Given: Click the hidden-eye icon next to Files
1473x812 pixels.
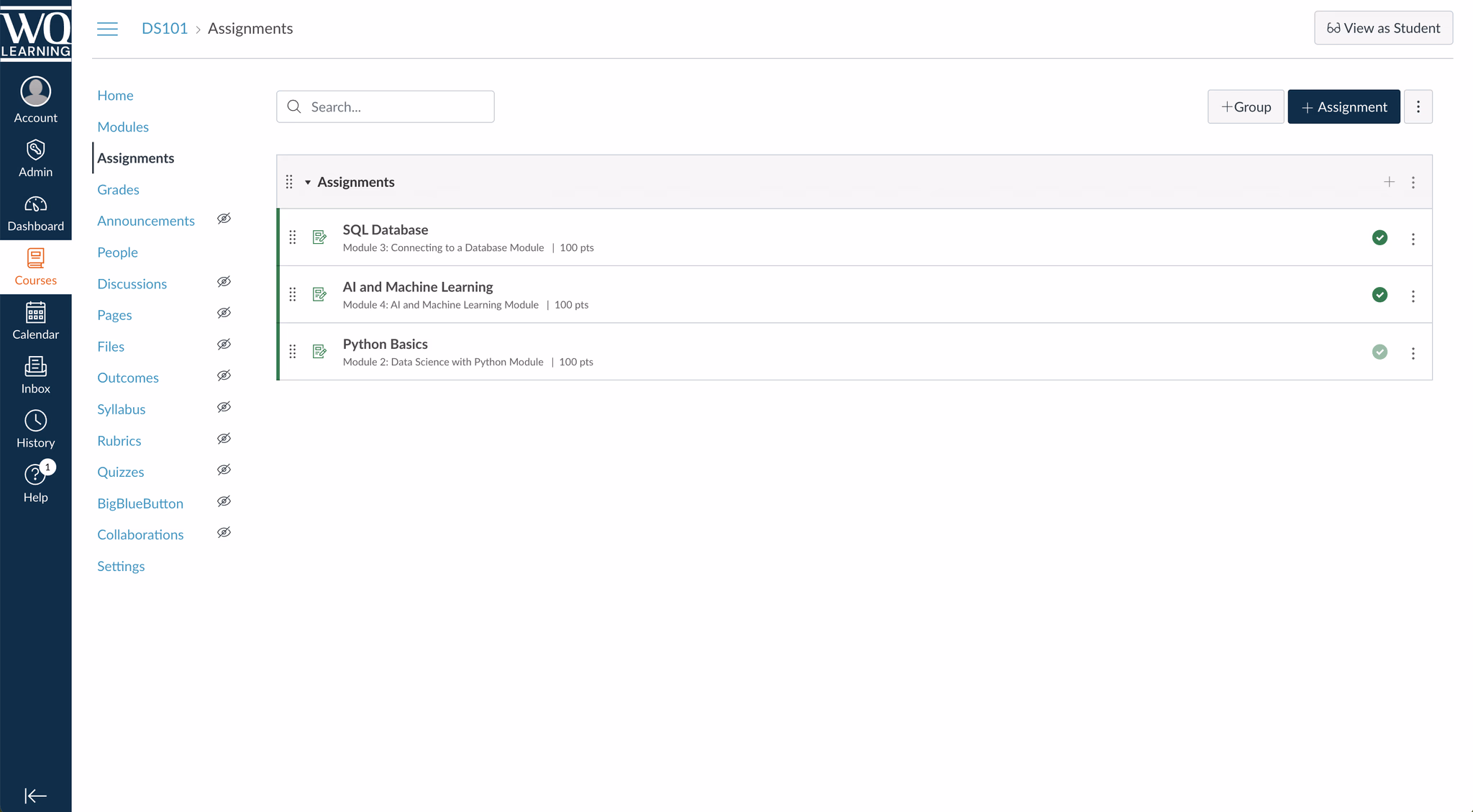Looking at the screenshot, I should tap(224, 345).
